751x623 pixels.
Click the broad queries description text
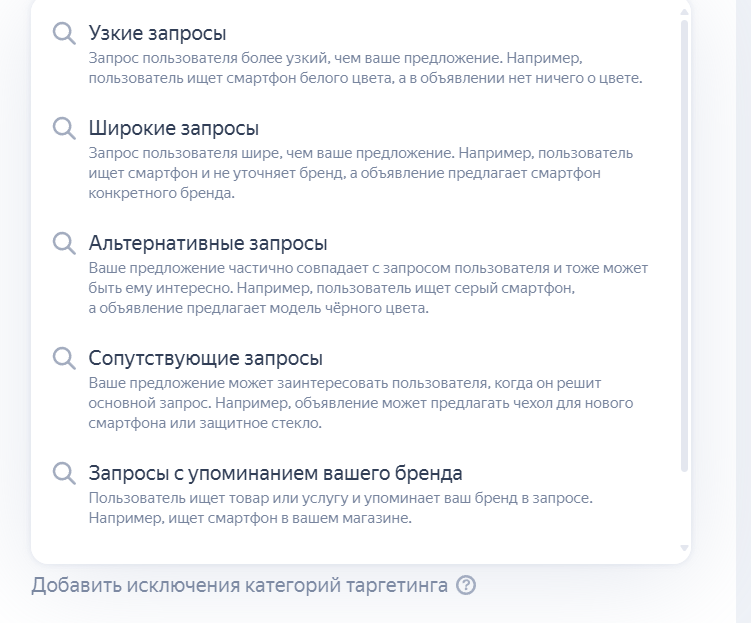[x=361, y=173]
